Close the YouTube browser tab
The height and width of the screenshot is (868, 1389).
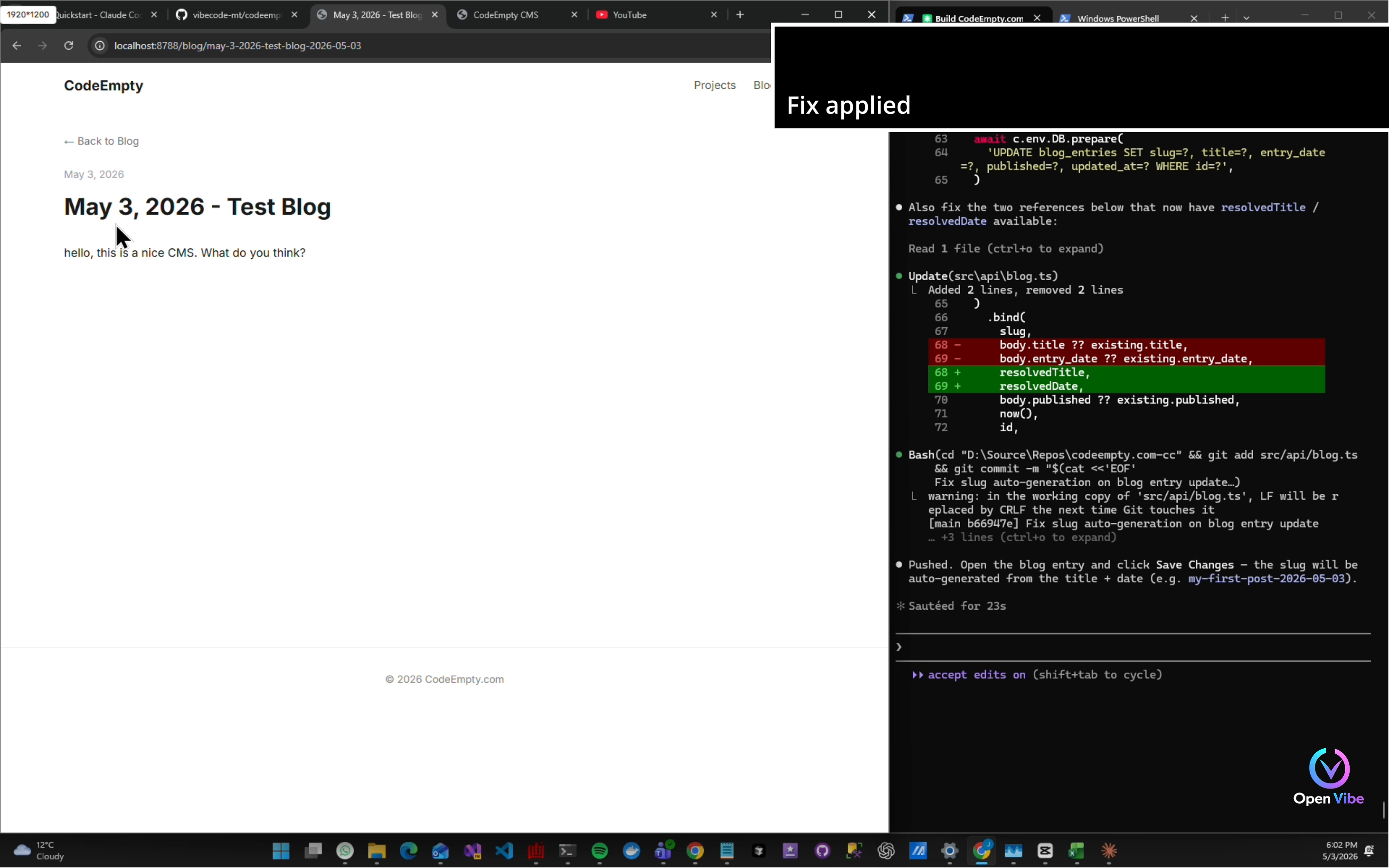click(x=714, y=15)
